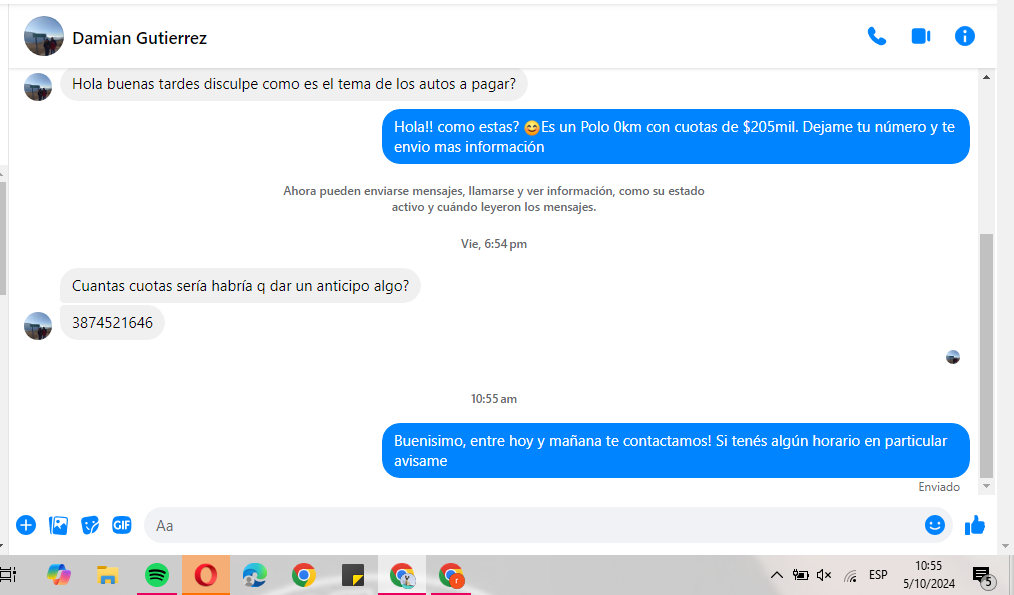
Task: Open Damian Gutierrez's header profile picture
Action: pyautogui.click(x=44, y=36)
